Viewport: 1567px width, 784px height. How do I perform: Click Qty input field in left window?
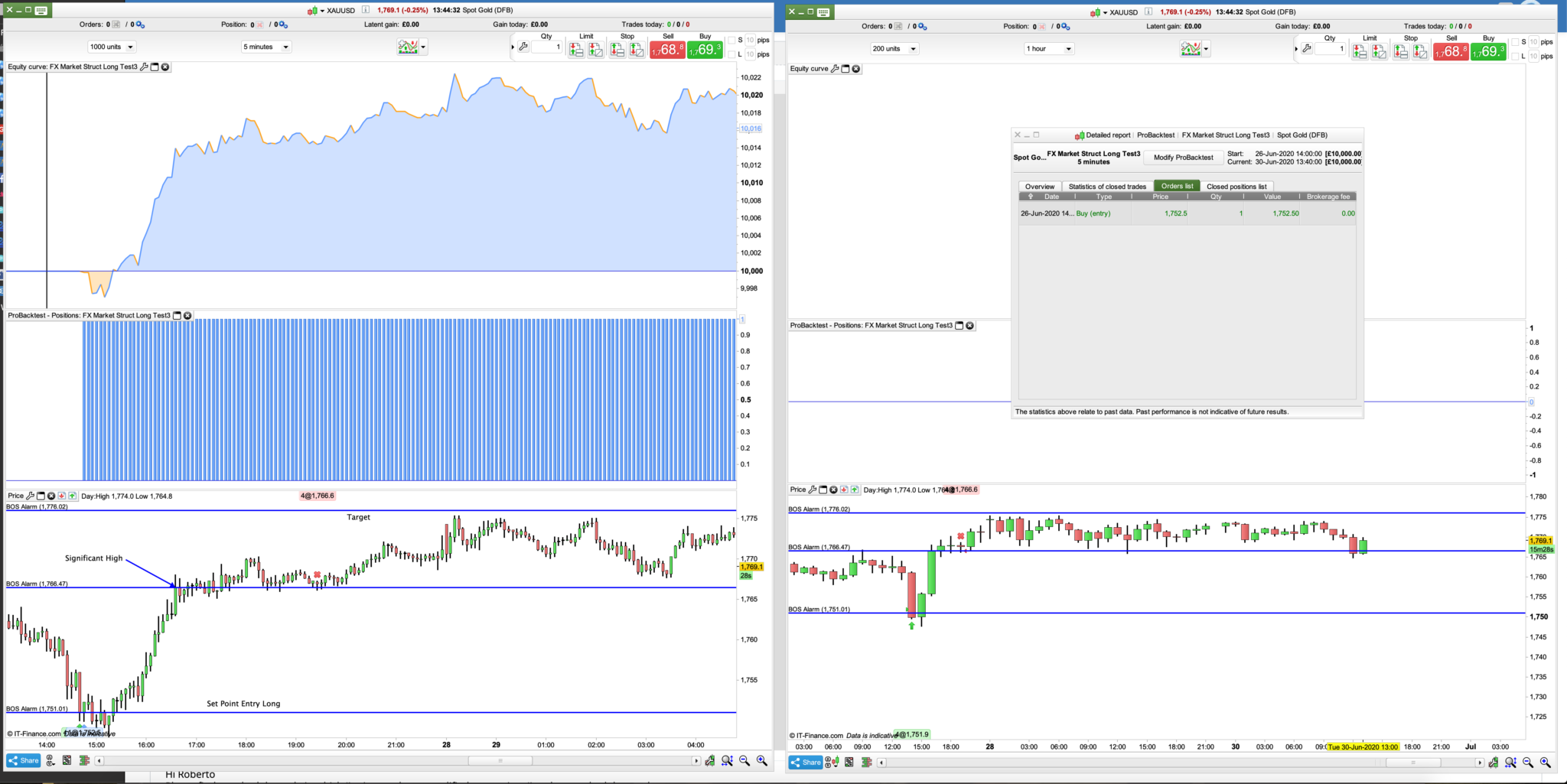point(548,47)
